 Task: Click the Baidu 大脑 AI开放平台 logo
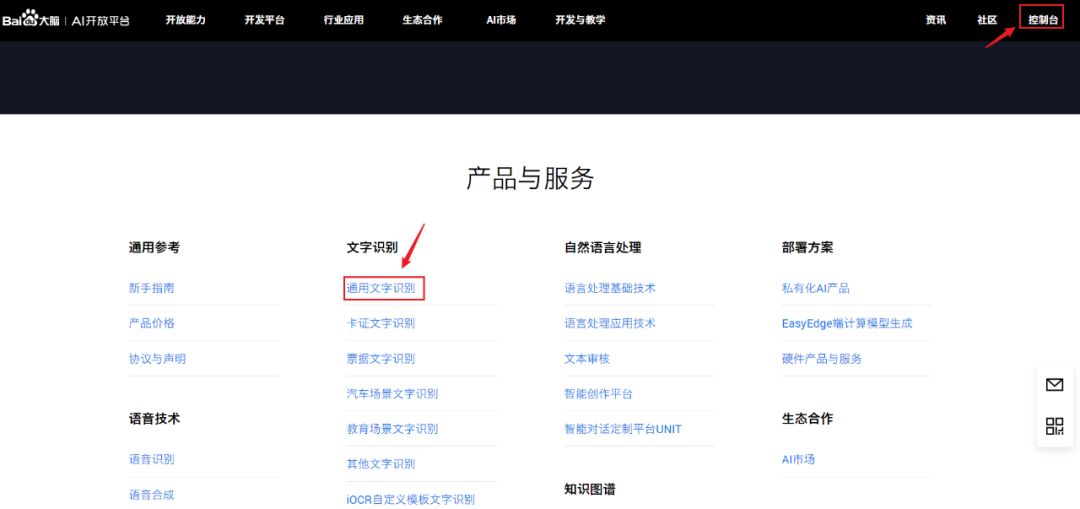66,20
